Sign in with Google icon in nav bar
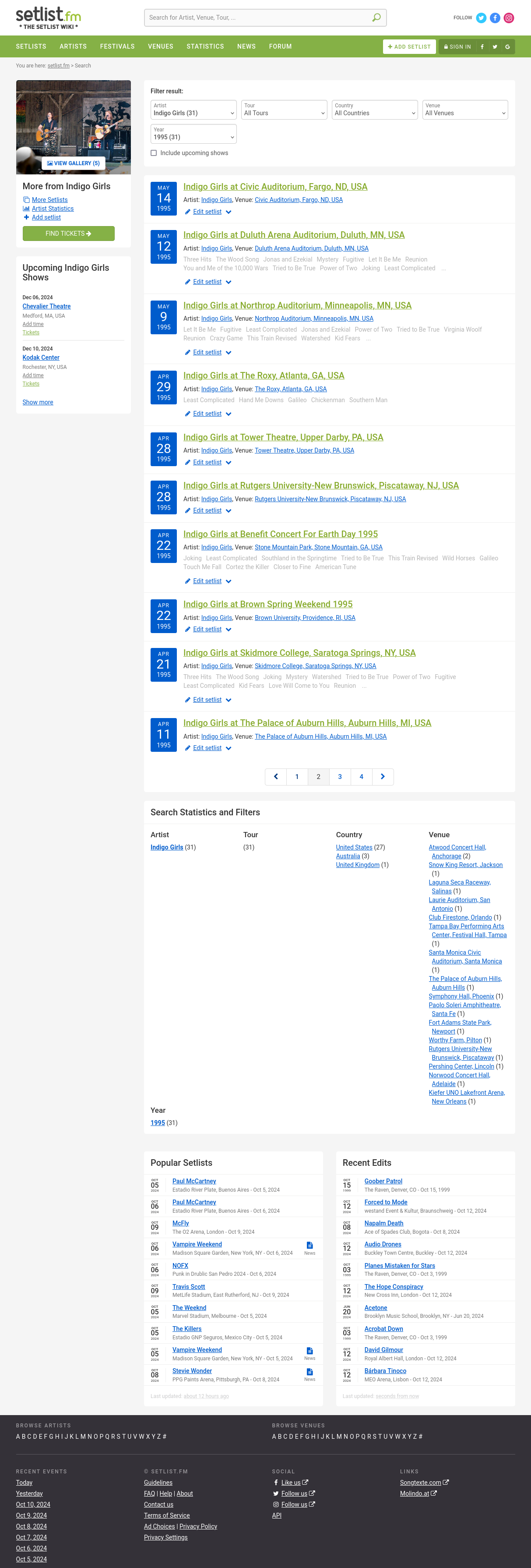This screenshot has height=1568, width=531. coord(508,47)
